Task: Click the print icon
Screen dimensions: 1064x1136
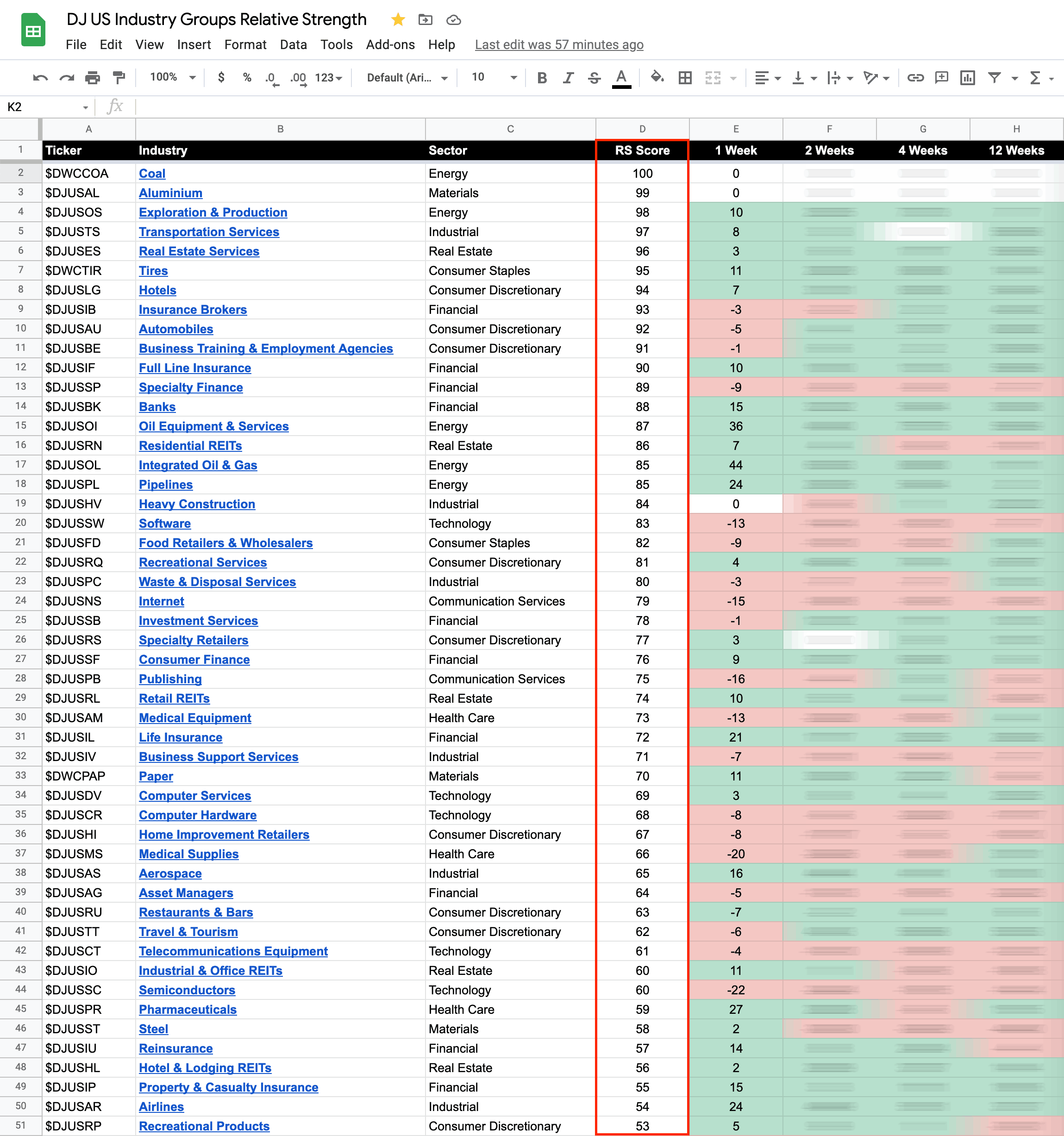Action: (93, 78)
